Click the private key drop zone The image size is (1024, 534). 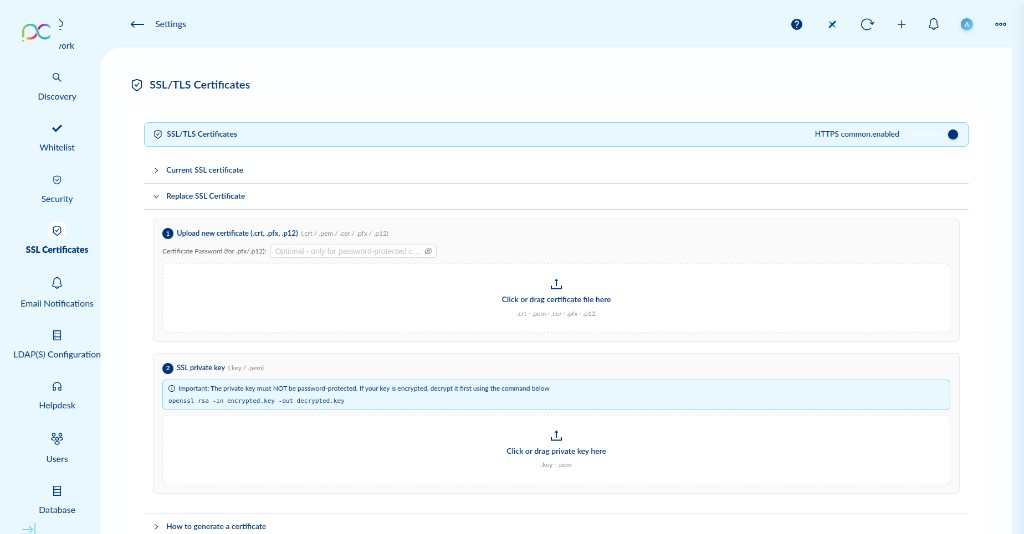pyautogui.click(x=556, y=450)
